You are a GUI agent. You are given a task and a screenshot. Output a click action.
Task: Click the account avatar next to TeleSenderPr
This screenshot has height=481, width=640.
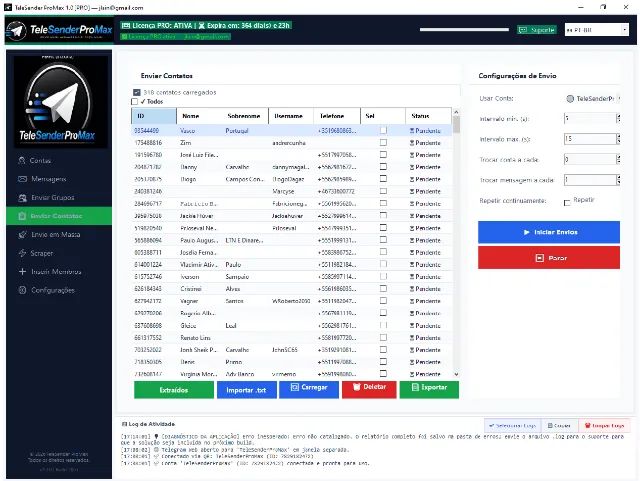click(x=570, y=98)
